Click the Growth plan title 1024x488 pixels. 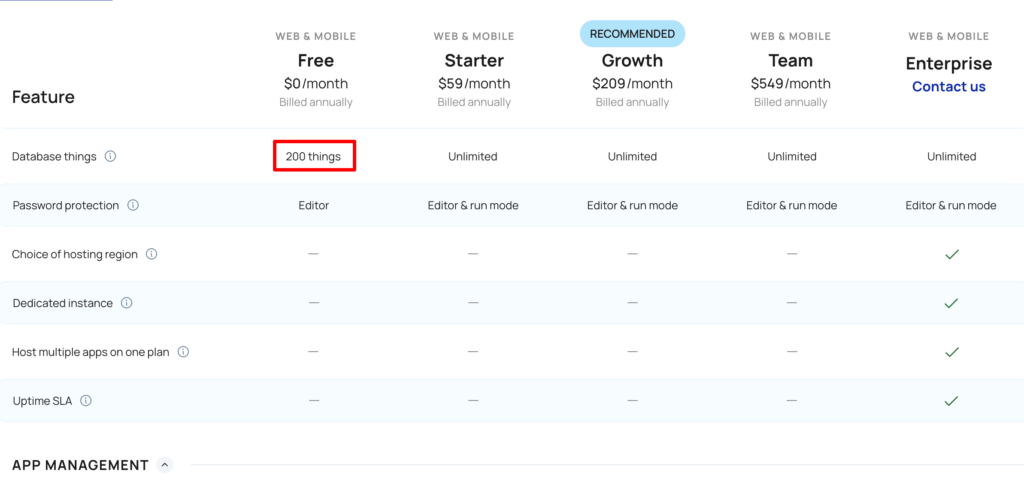pos(632,61)
